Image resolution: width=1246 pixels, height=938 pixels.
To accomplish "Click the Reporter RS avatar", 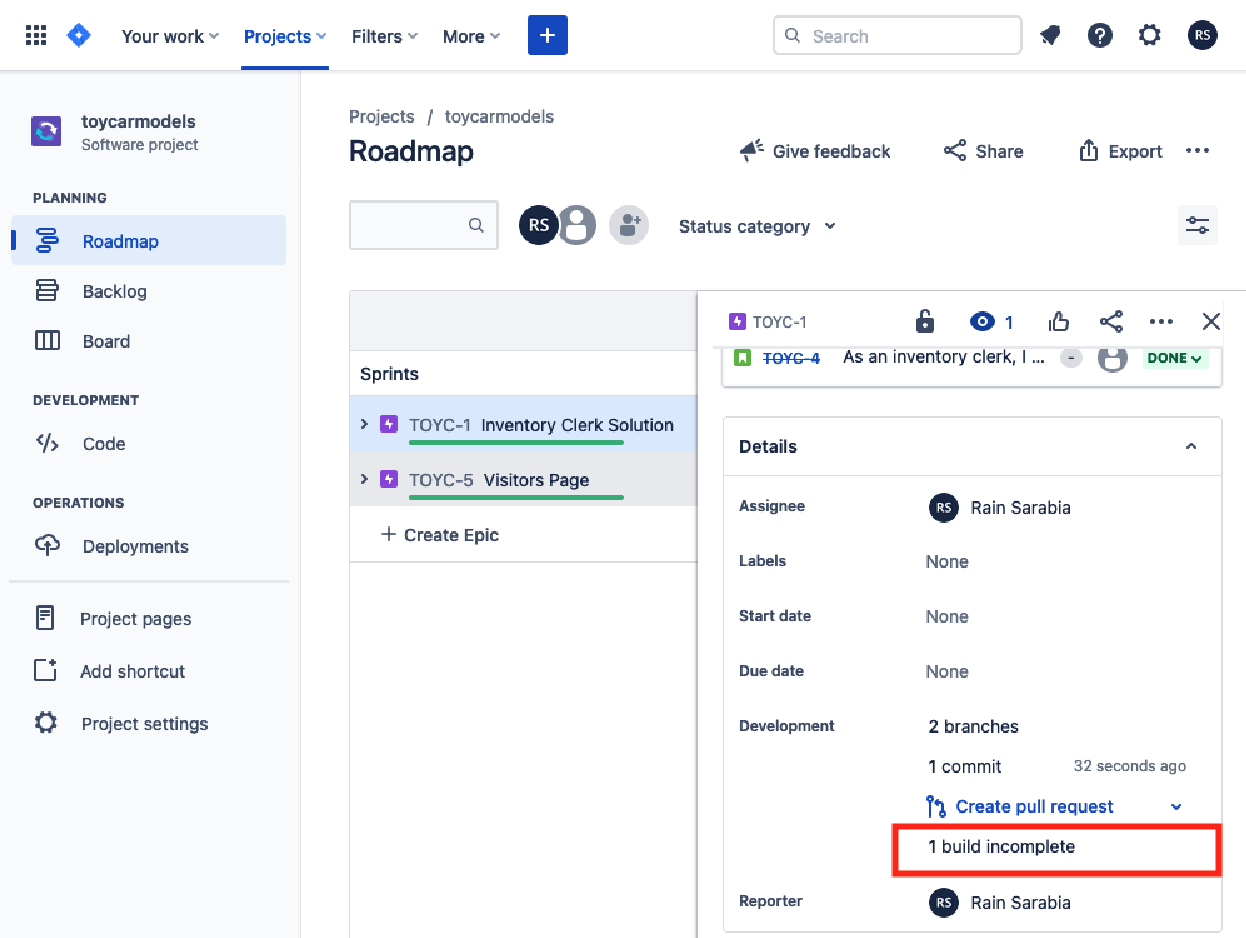I will pos(943,902).
